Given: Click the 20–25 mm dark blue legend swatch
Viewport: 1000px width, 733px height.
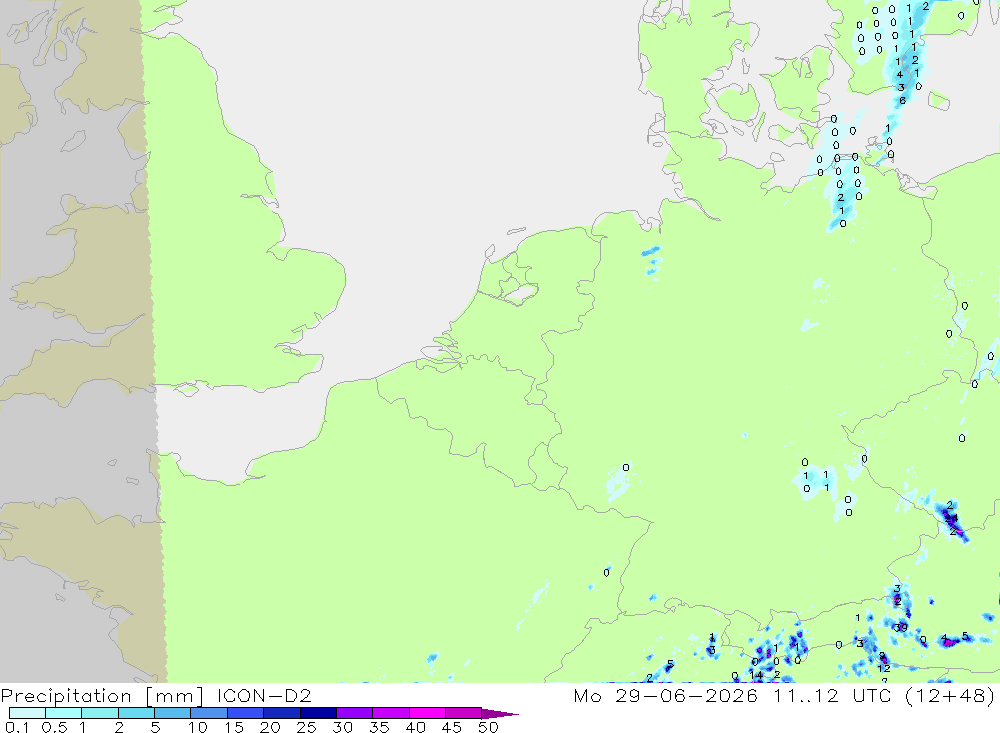Looking at the screenshot, I should [282, 713].
